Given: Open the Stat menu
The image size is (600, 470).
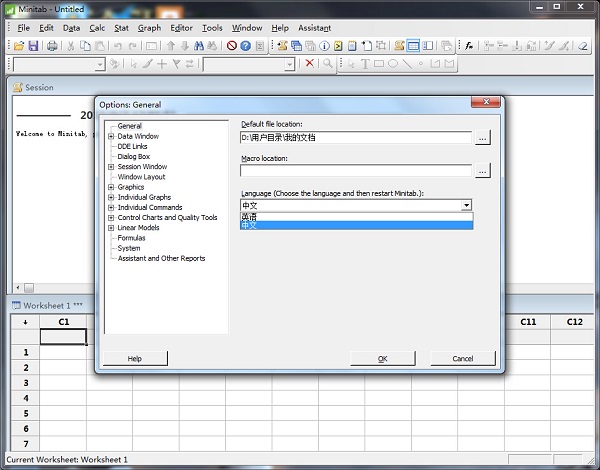Looking at the screenshot, I should coord(121,28).
